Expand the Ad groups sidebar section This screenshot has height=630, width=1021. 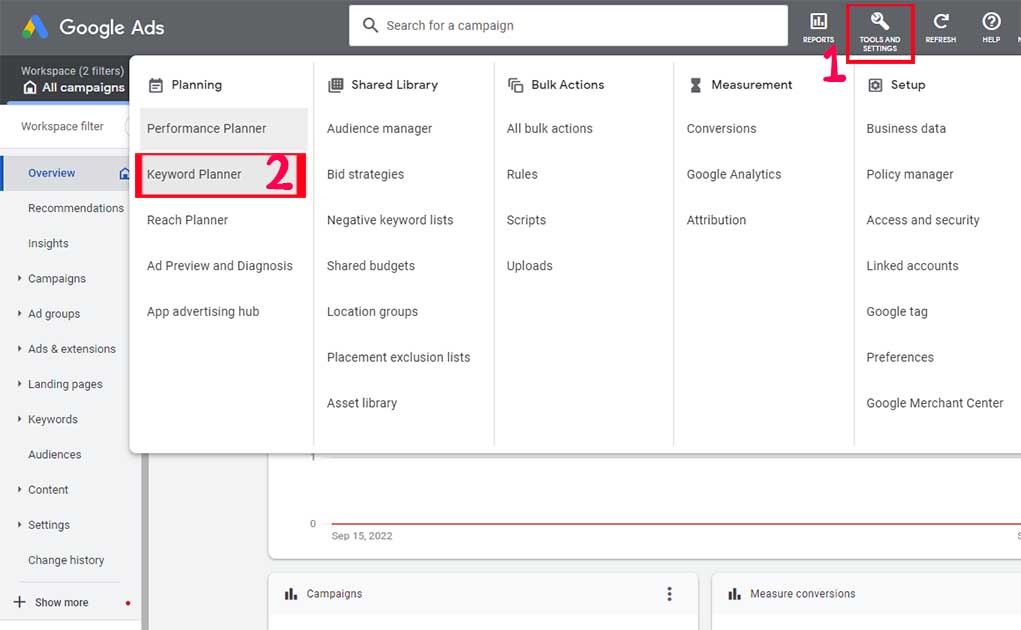(20, 313)
